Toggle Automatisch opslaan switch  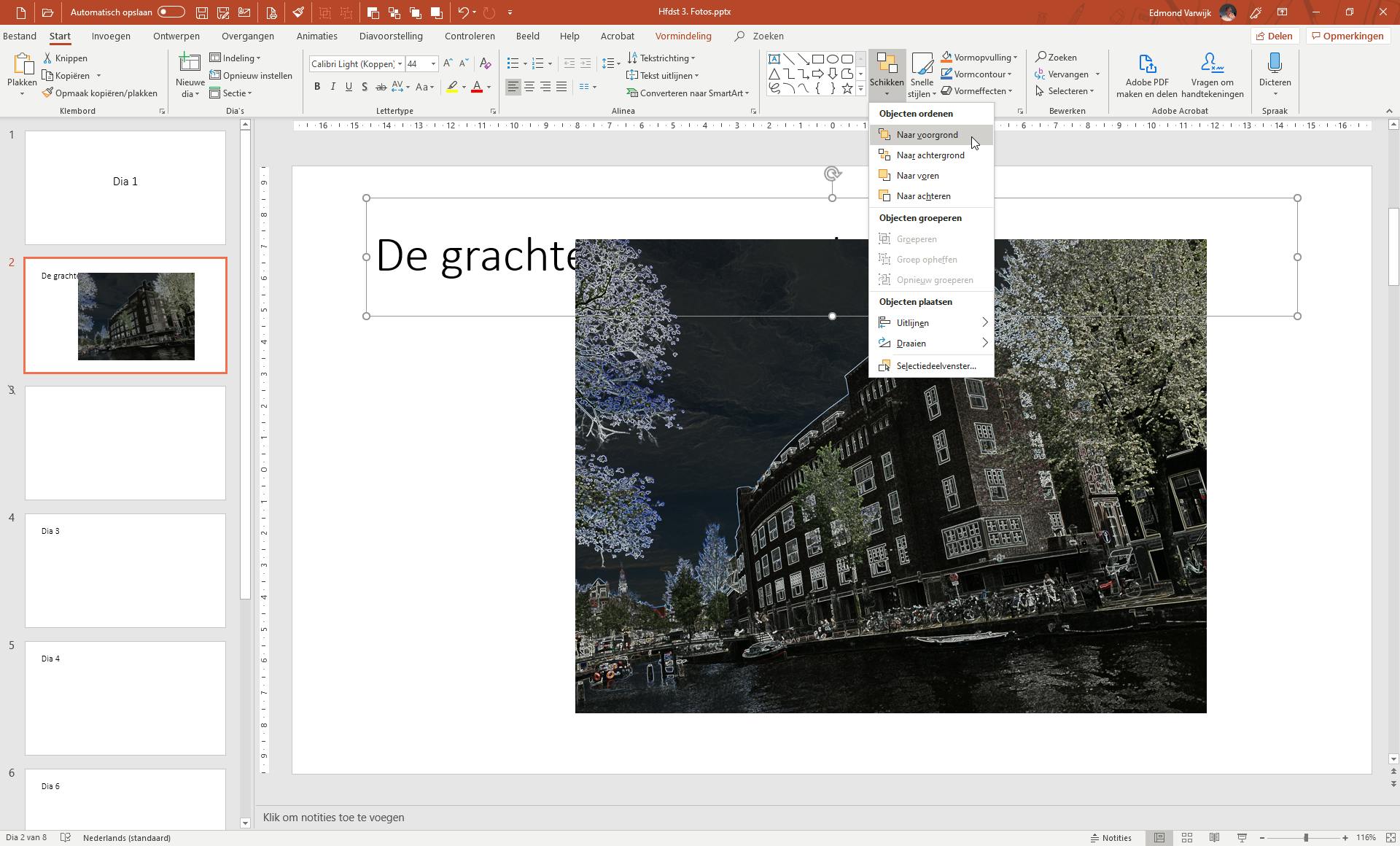[171, 12]
